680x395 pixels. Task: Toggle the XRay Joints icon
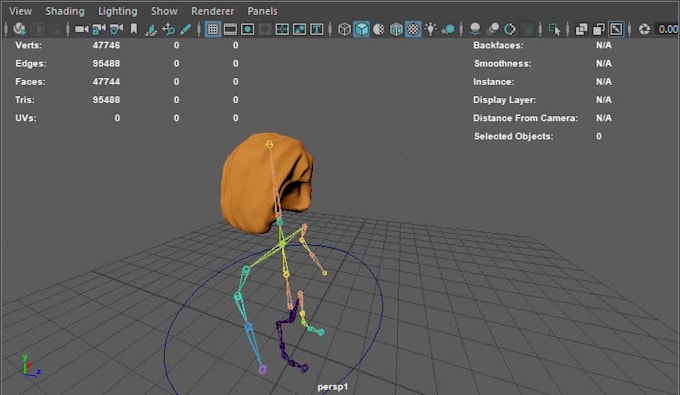pyautogui.click(x=616, y=29)
